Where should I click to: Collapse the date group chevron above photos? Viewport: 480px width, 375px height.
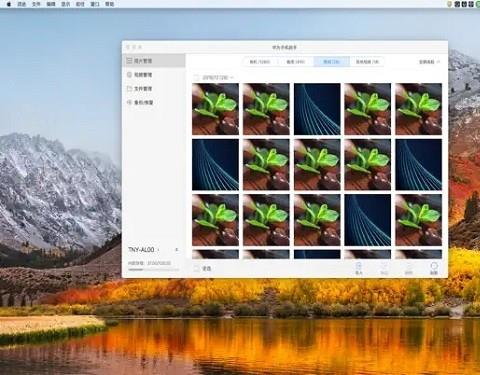[232, 77]
